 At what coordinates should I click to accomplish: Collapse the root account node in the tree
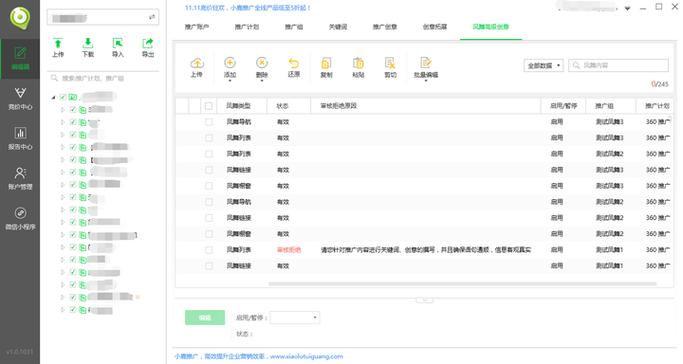[54, 98]
